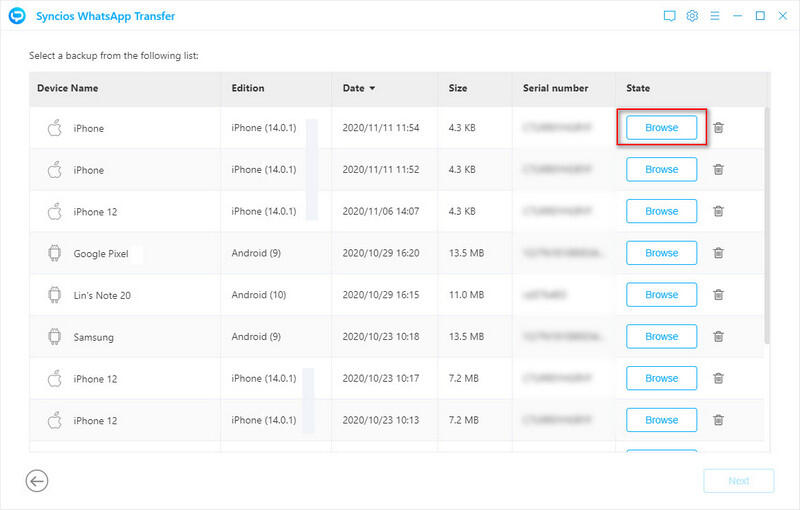This screenshot has height=510, width=800.
Task: Click the Device Name column header
Action: coord(68,88)
